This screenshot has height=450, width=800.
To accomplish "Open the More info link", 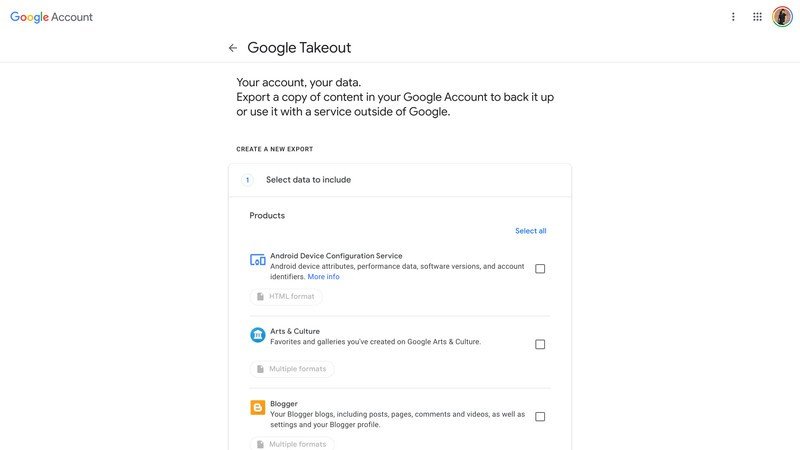I will tap(323, 277).
